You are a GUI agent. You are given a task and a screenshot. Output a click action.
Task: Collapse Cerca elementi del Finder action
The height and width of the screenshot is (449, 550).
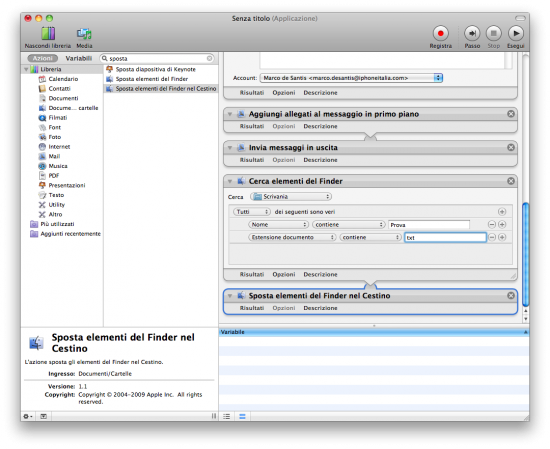[x=230, y=181]
